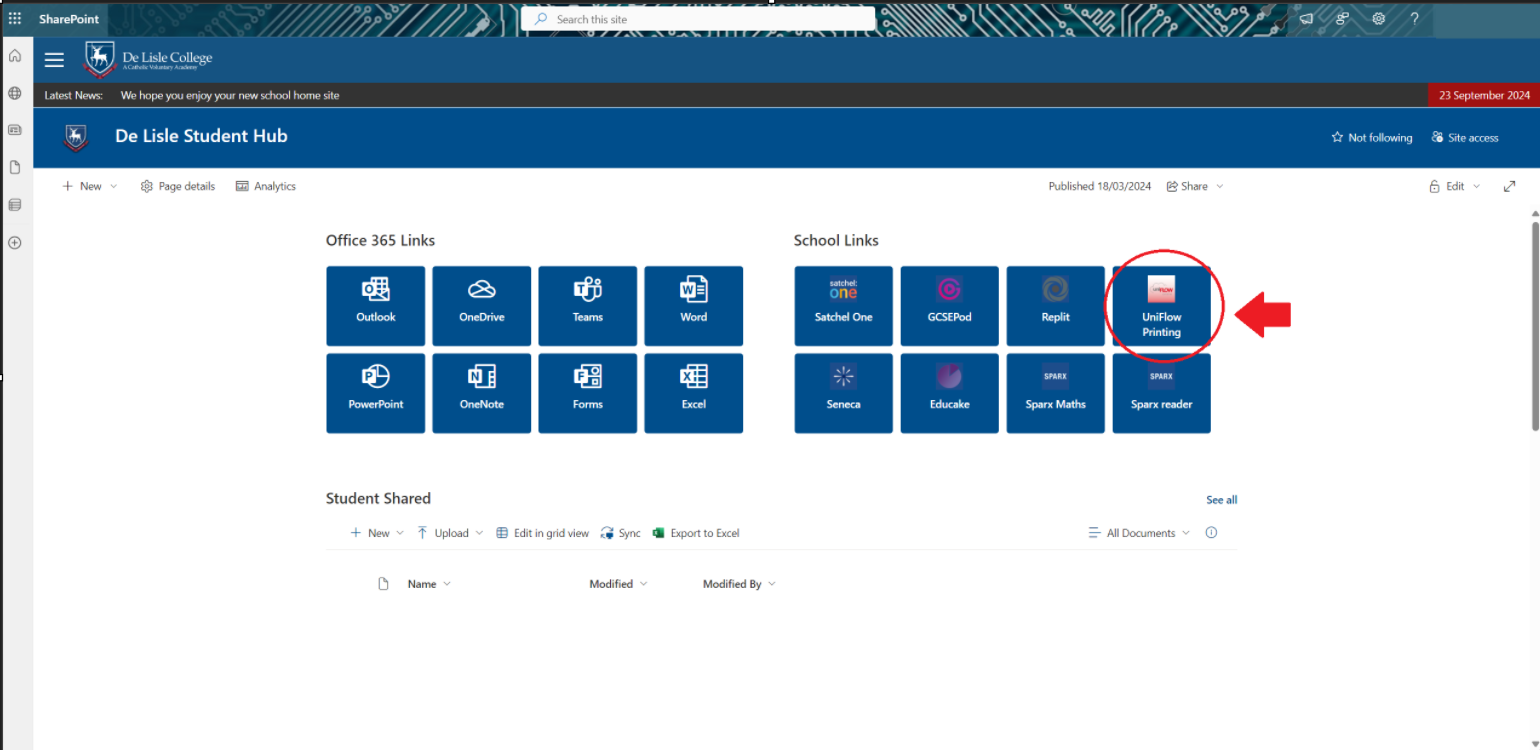Click the De Lisle Student Hub site logo
This screenshot has width=1540, height=750.
tap(75, 137)
